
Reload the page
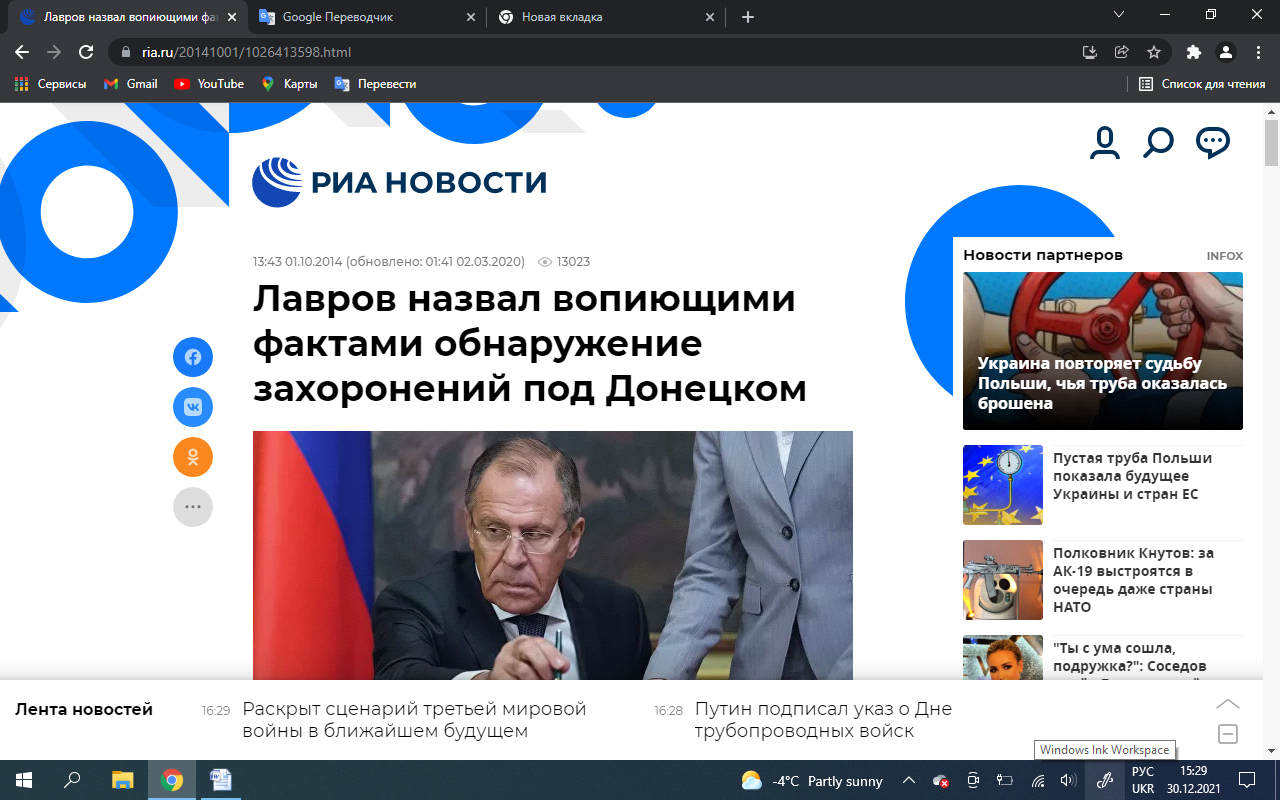[86, 52]
